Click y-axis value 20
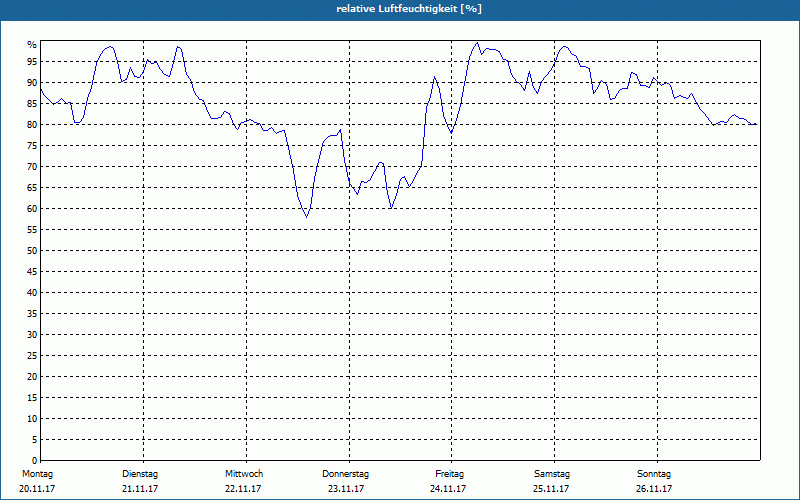 point(32,377)
